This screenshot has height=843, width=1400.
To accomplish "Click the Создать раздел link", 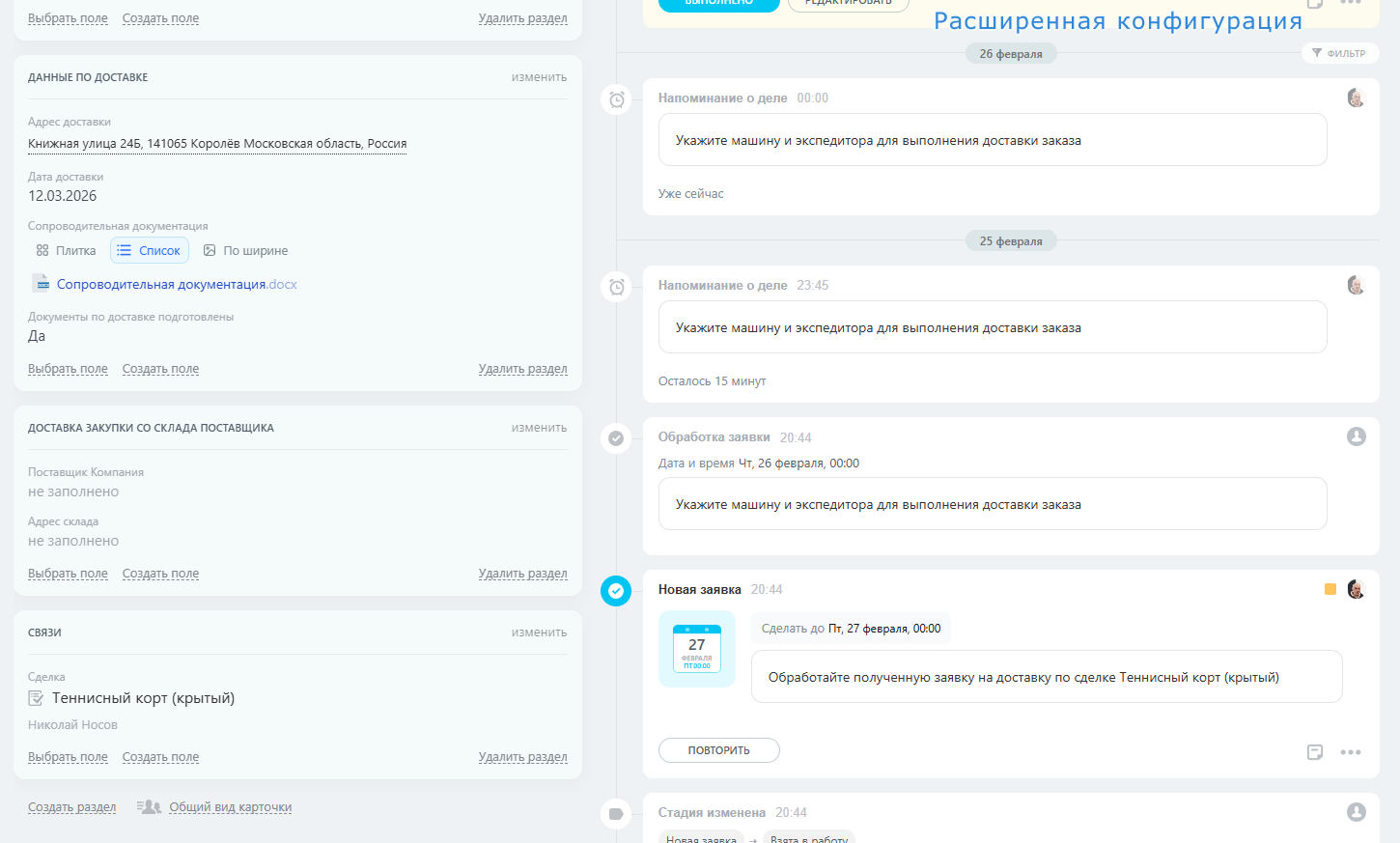I will (72, 807).
